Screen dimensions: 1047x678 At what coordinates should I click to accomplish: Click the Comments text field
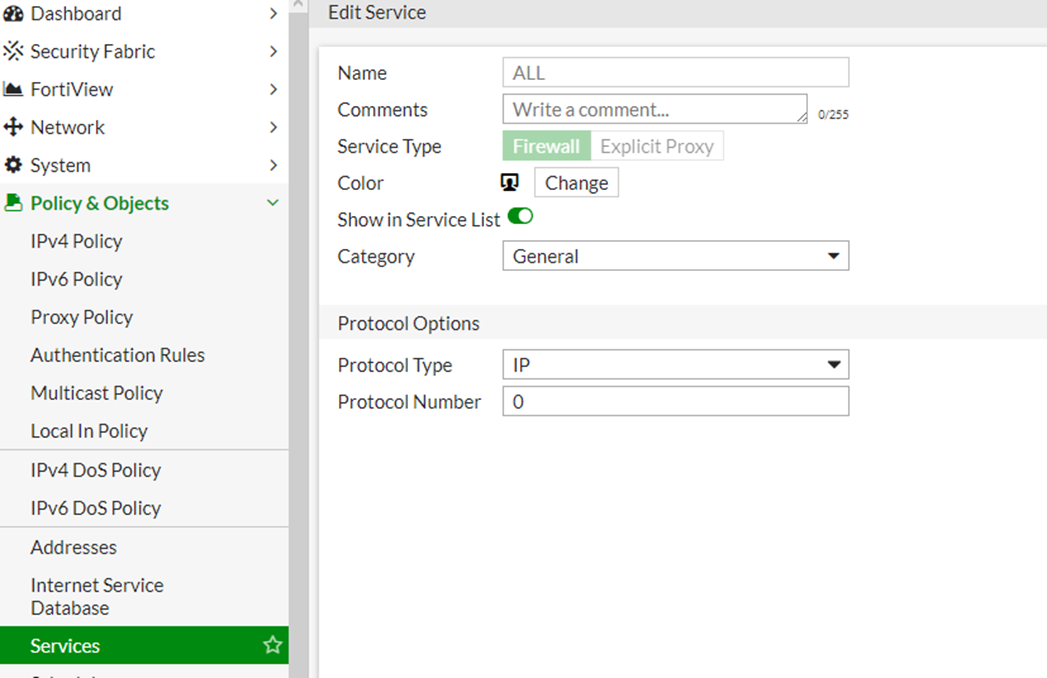point(654,109)
